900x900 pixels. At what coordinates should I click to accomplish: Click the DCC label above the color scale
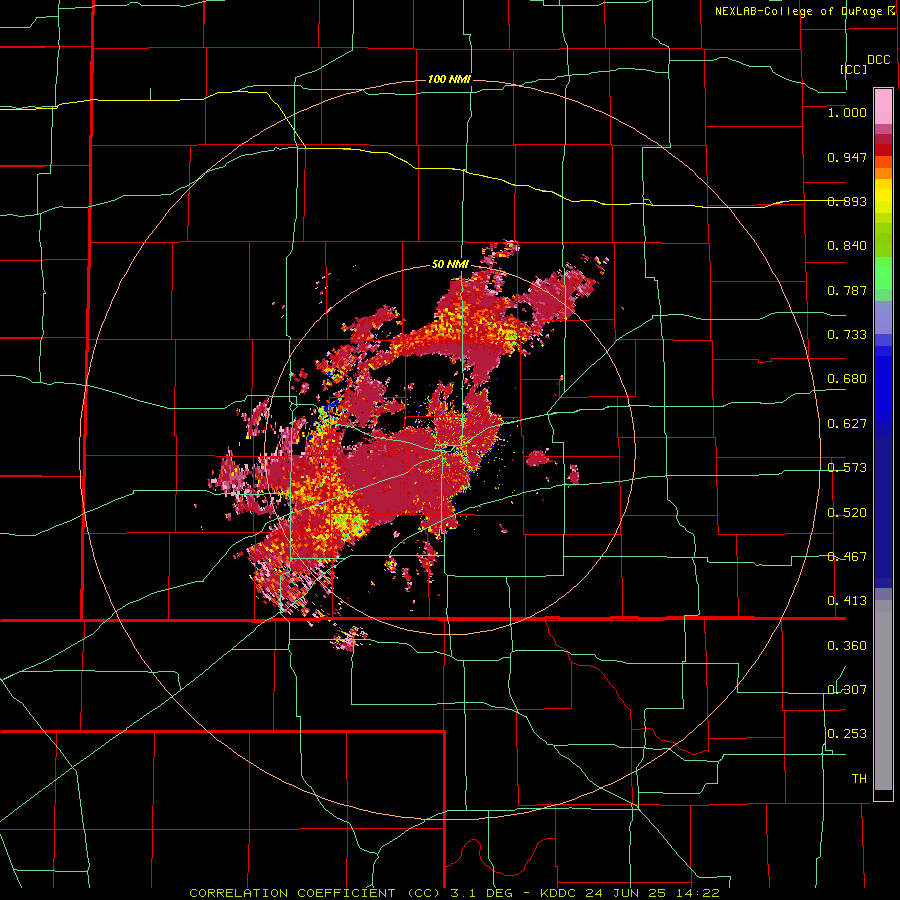(x=878, y=60)
